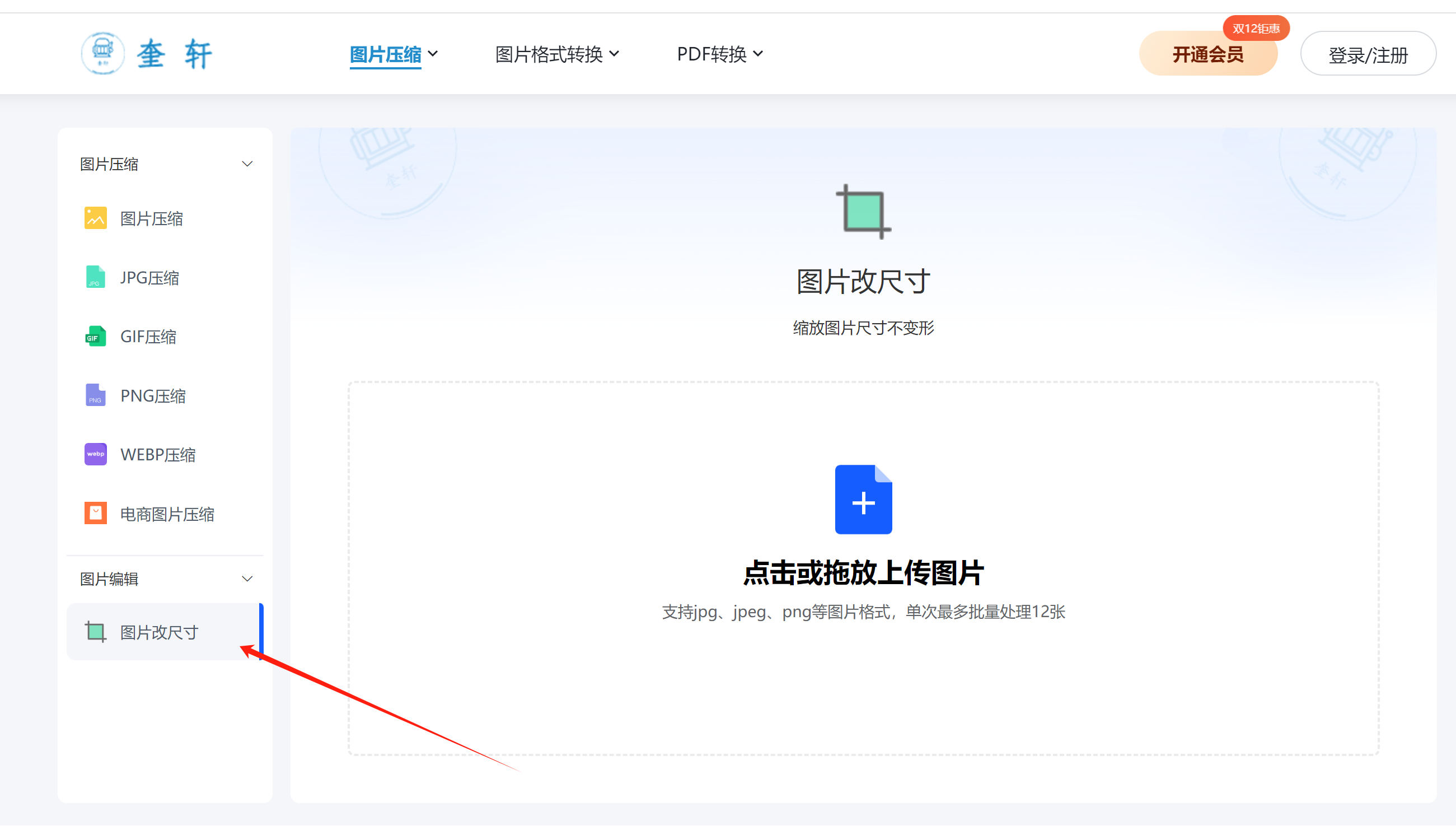This screenshot has width=1456, height=835.
Task: Select the PDF转换 menu item
Action: [711, 54]
